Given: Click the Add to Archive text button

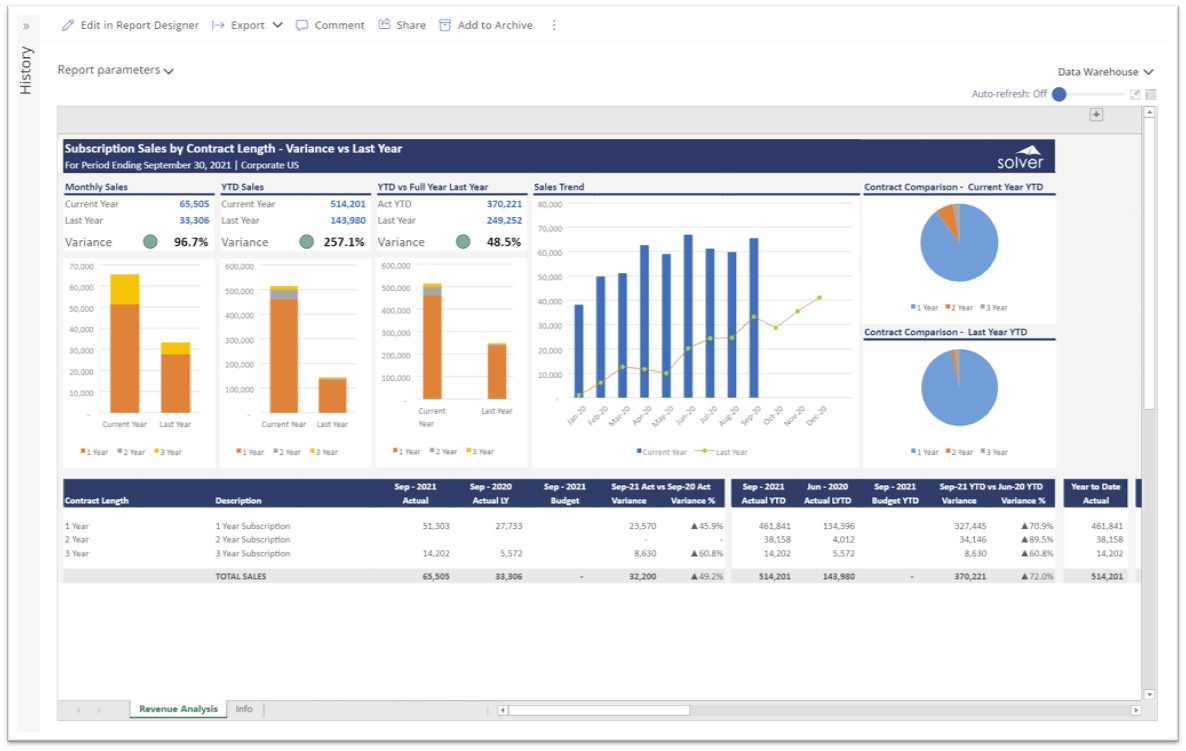Looking at the screenshot, I should [495, 25].
